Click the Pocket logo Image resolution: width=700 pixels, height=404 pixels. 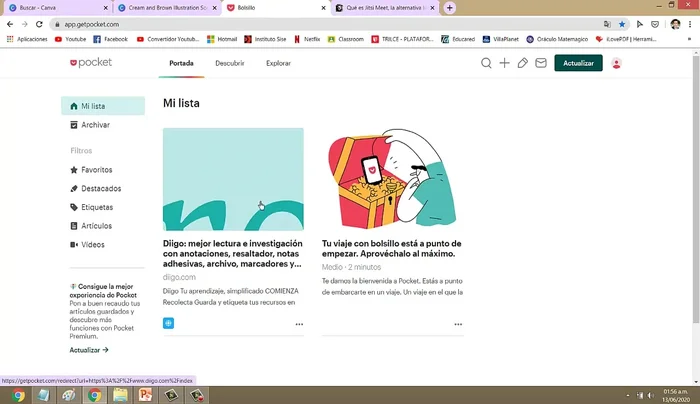(x=91, y=62)
